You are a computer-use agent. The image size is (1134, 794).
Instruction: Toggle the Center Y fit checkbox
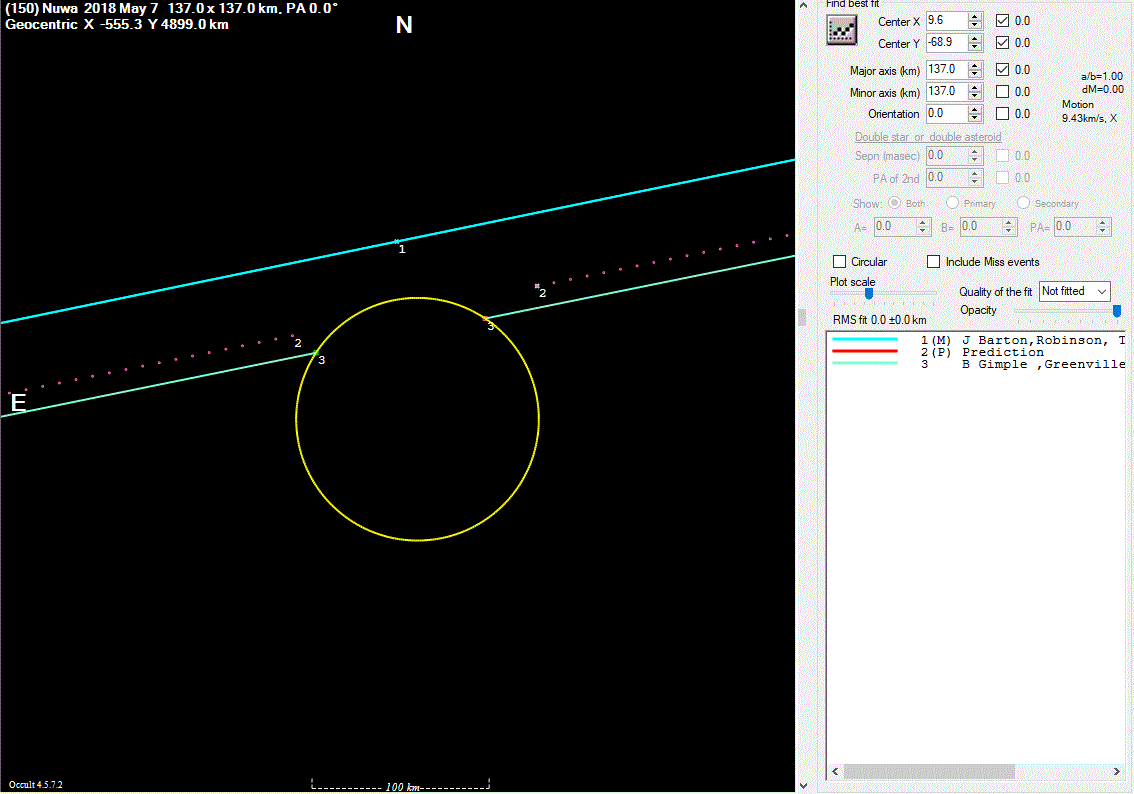coord(1002,43)
